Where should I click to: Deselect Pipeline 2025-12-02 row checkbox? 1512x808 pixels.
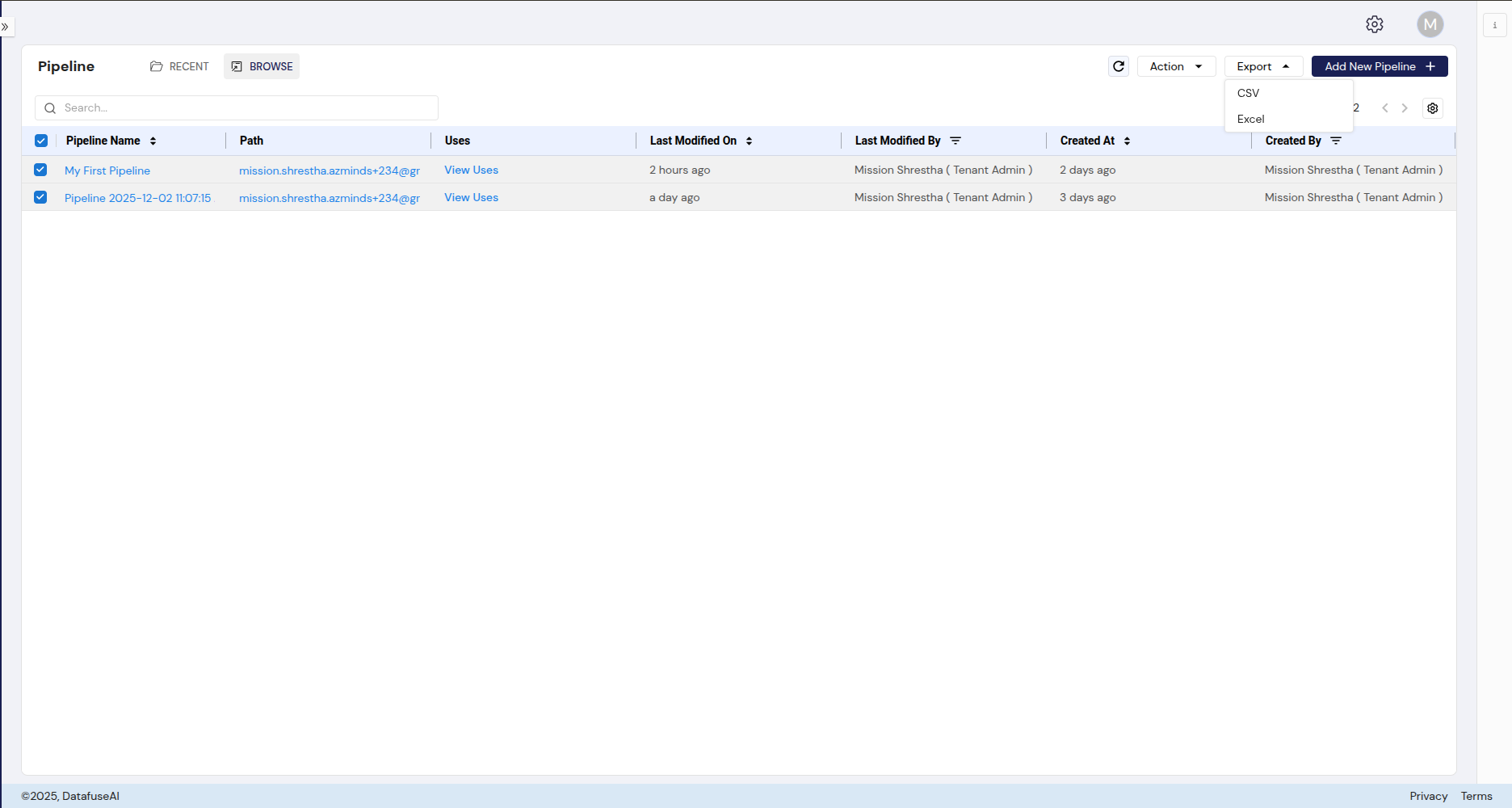click(40, 197)
